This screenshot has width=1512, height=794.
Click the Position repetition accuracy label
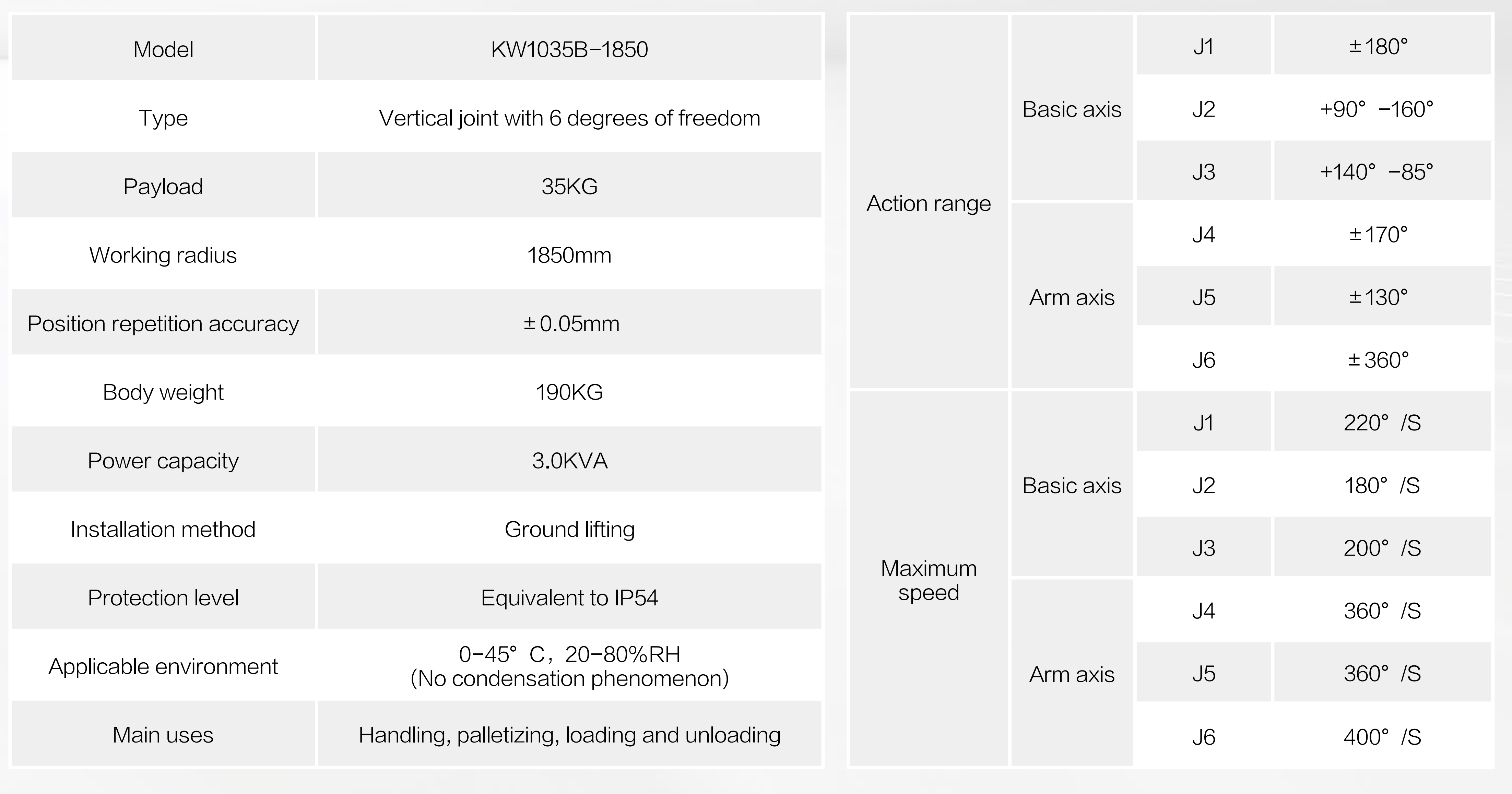coord(163,323)
